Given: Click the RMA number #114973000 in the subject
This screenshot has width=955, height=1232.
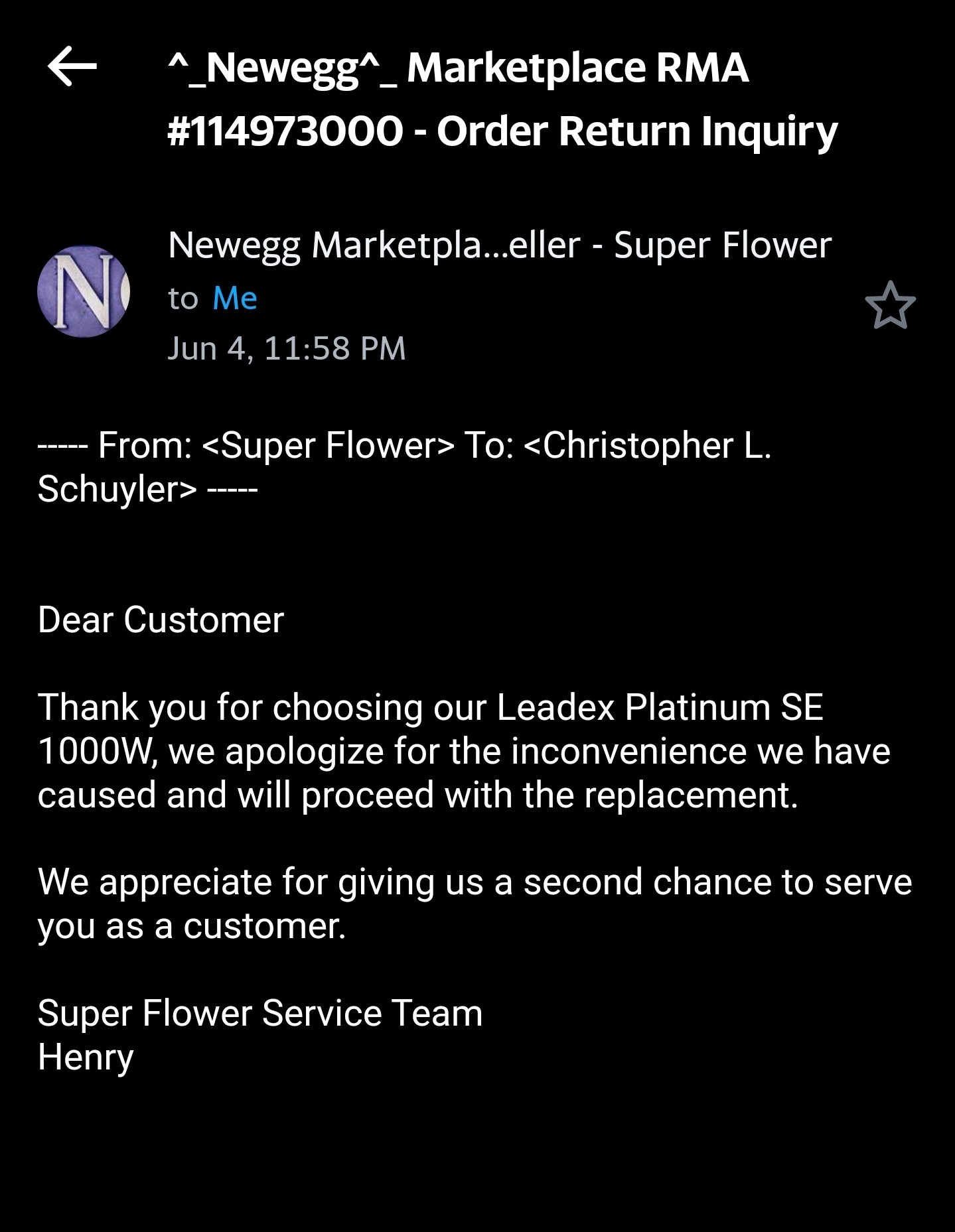Looking at the screenshot, I should [285, 131].
